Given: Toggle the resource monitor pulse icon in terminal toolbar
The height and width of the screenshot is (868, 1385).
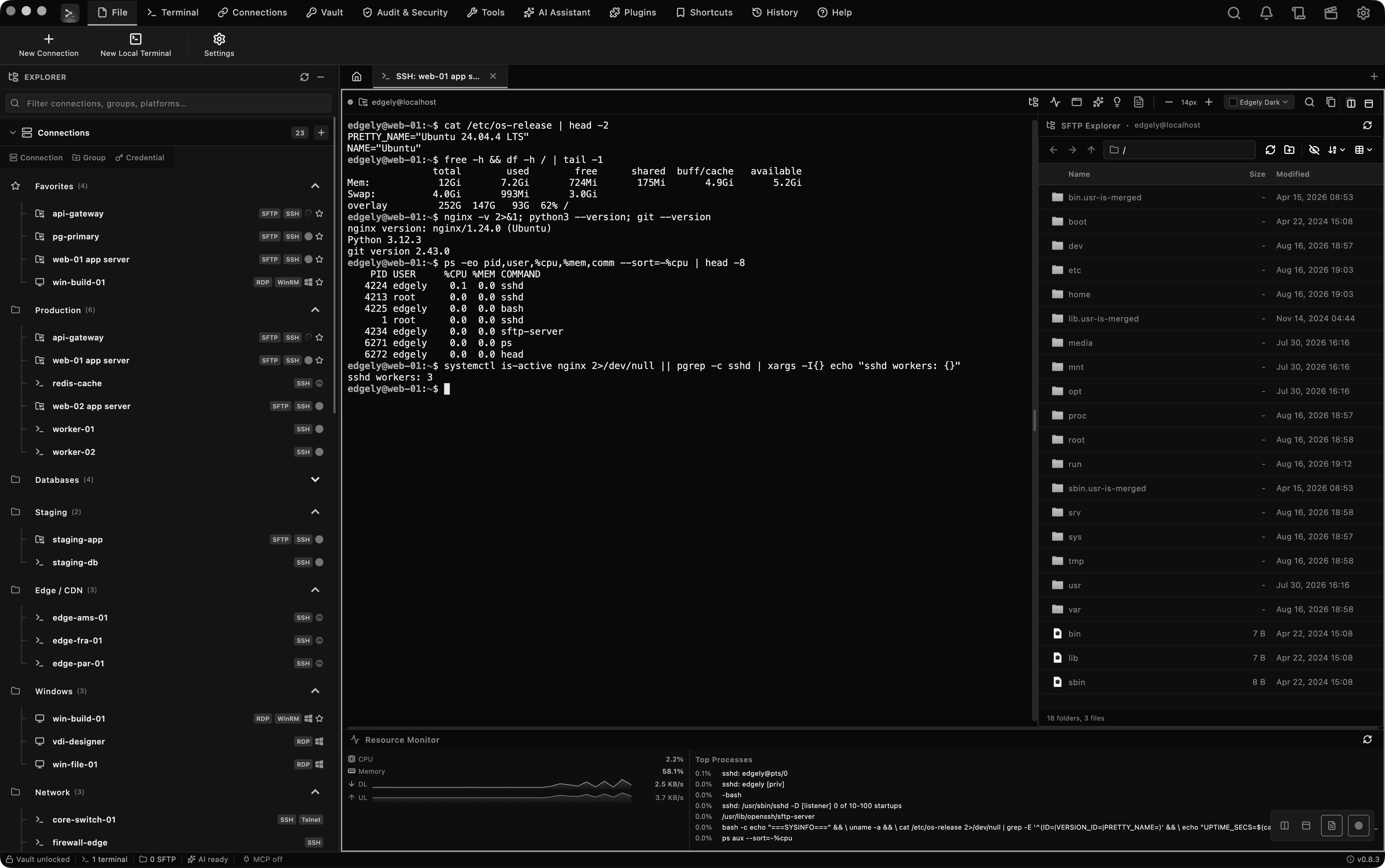Looking at the screenshot, I should 1055,102.
